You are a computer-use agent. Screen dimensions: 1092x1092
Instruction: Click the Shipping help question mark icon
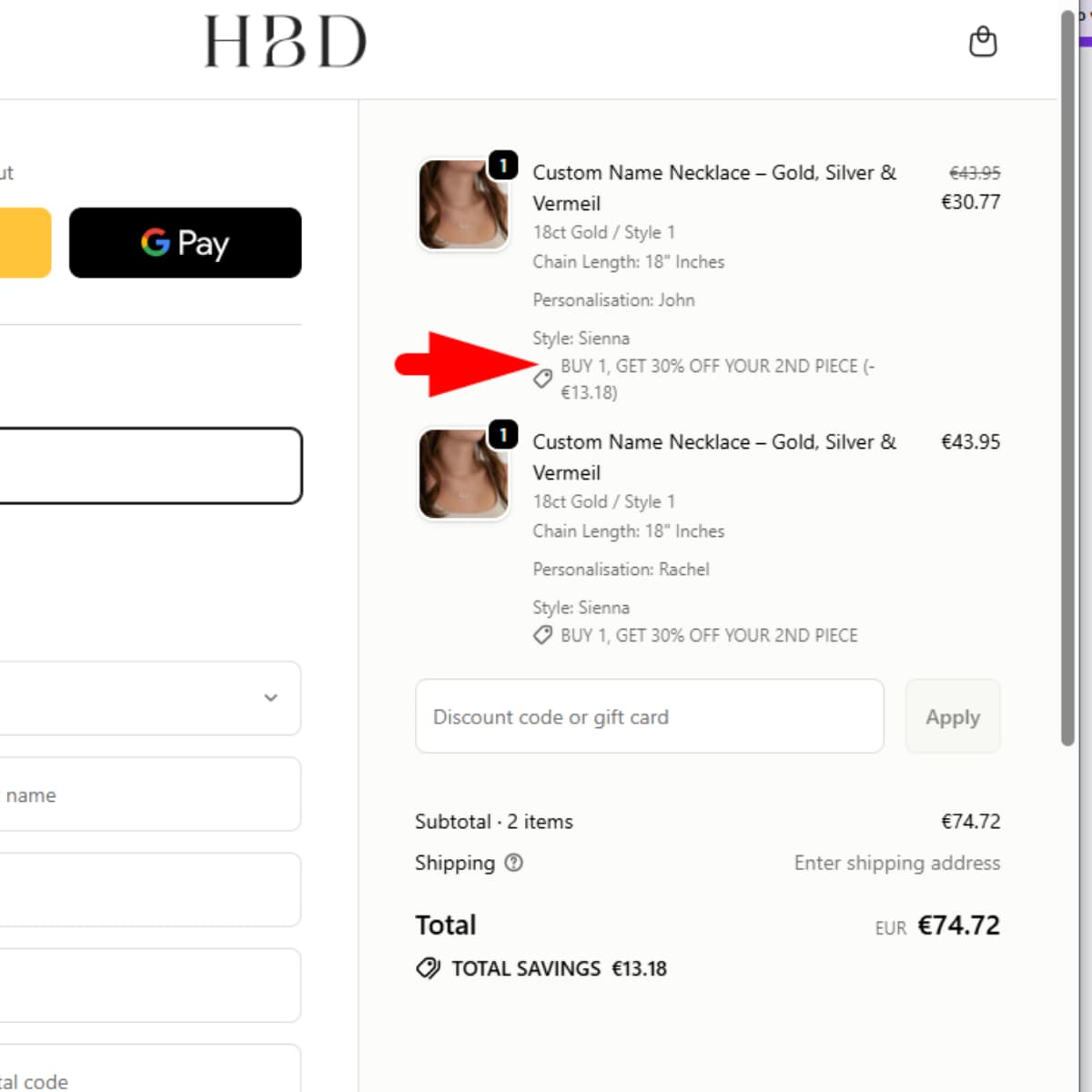[x=514, y=863]
